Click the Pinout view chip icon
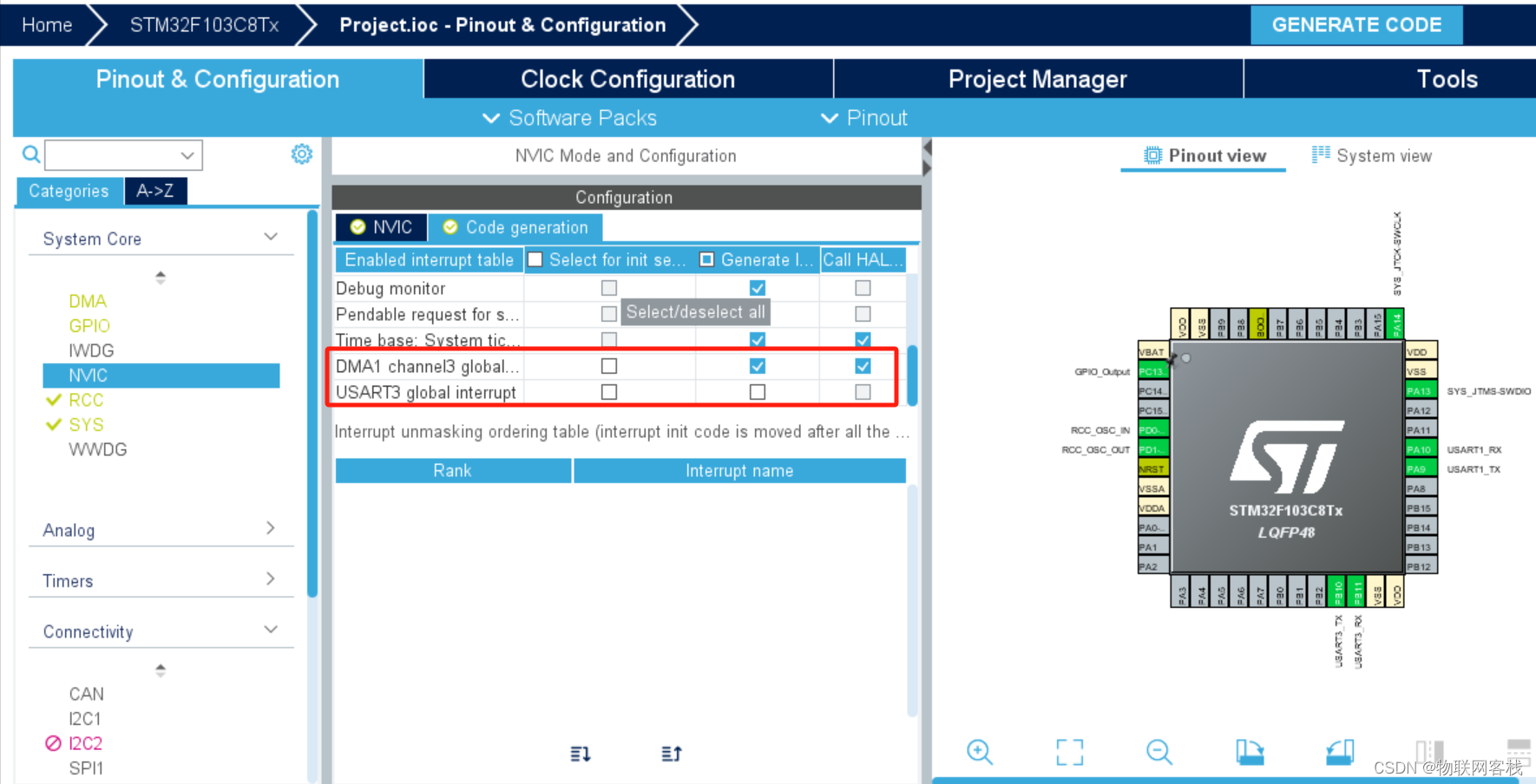The image size is (1536, 784). [1152, 155]
